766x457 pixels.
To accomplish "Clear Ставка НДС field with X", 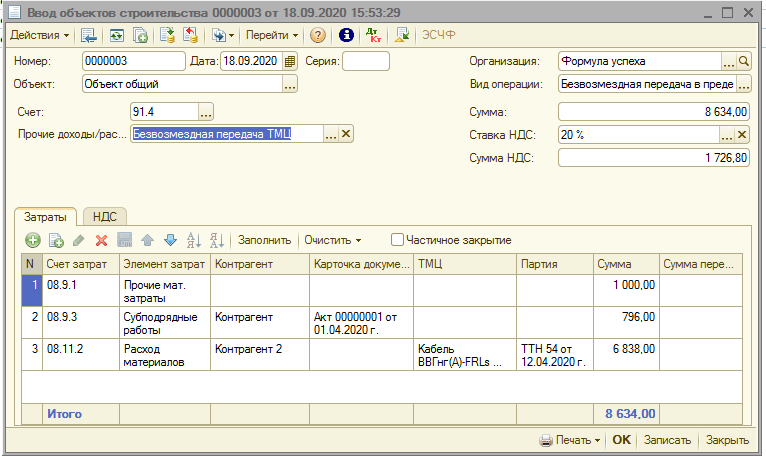I will (743, 135).
